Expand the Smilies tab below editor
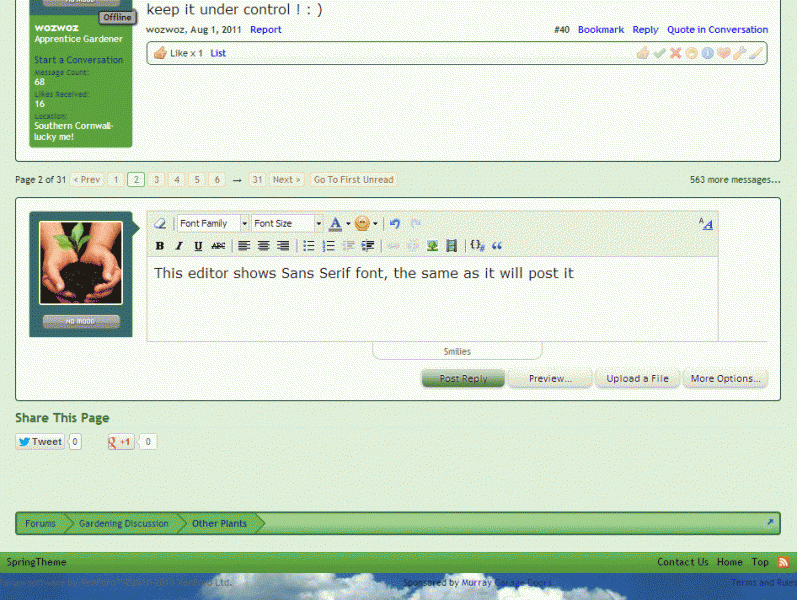This screenshot has height=600, width=797. [457, 351]
